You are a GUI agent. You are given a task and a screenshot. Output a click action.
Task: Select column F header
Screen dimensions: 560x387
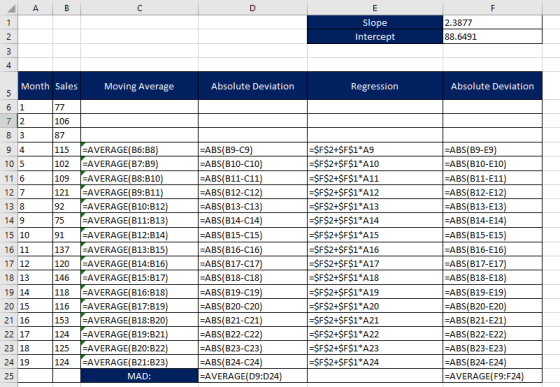coord(492,7)
